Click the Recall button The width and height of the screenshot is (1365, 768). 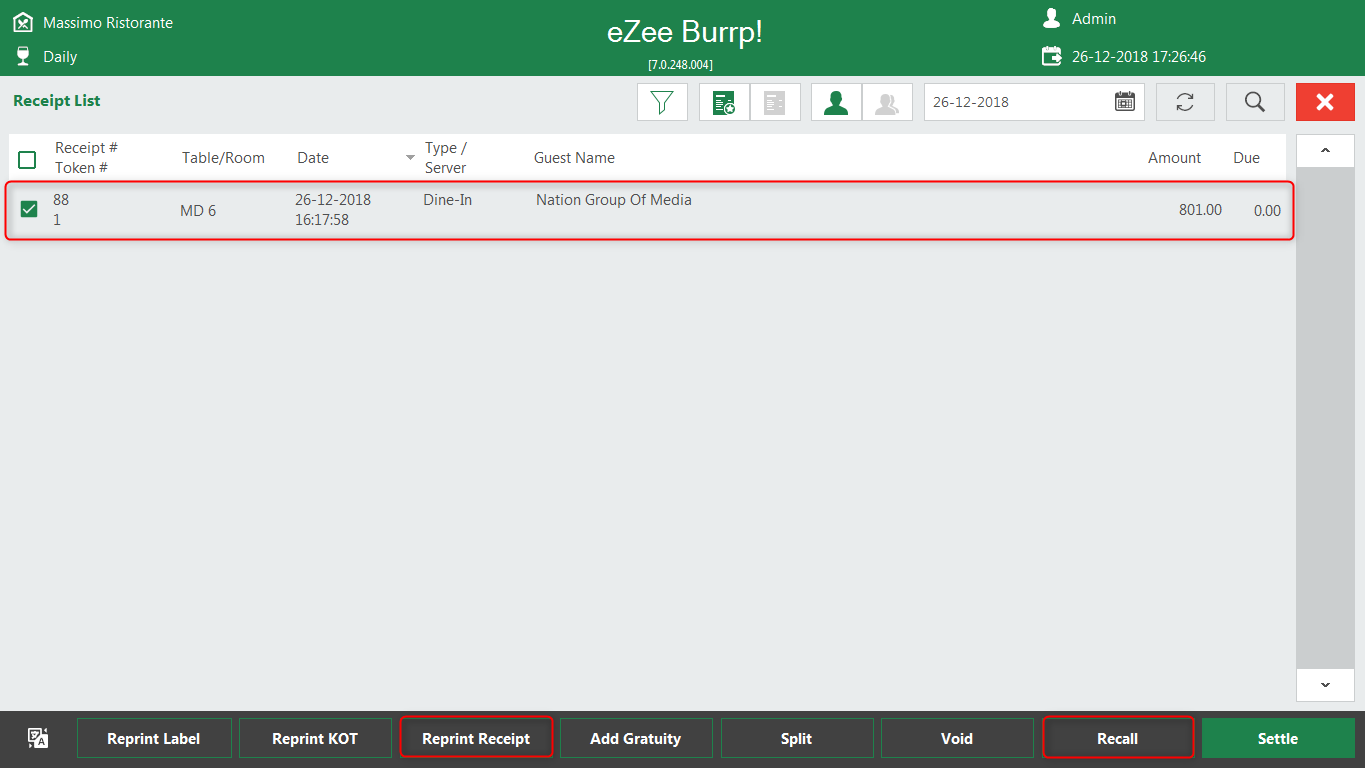1118,738
